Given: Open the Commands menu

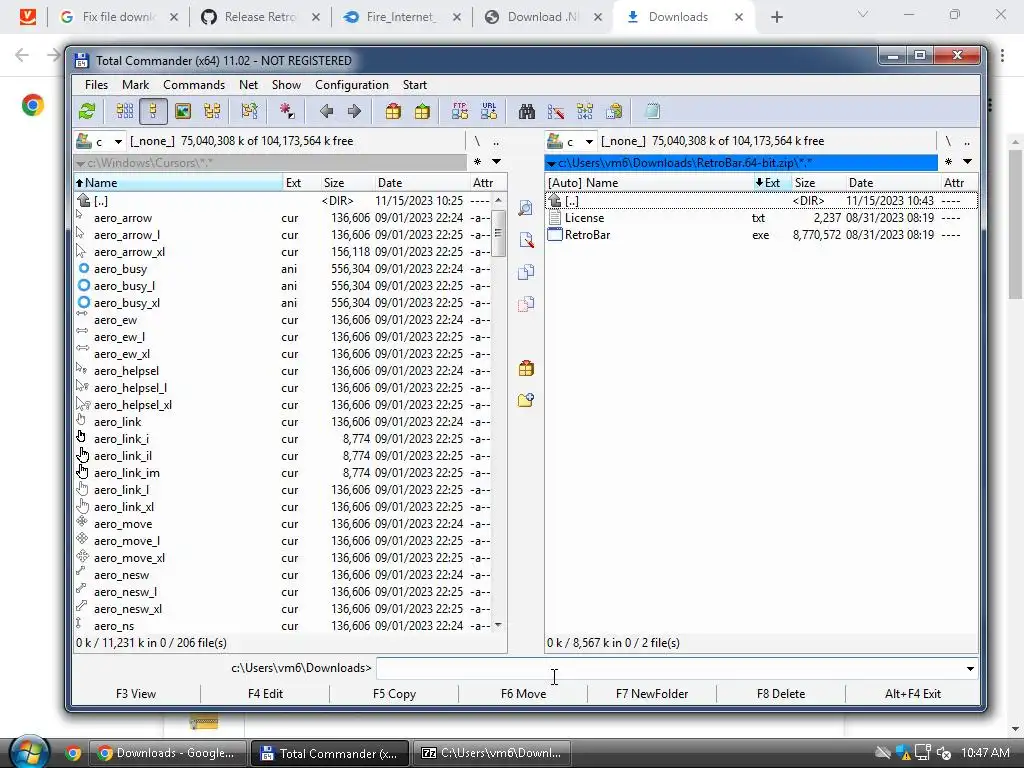Looking at the screenshot, I should click(x=194, y=85).
